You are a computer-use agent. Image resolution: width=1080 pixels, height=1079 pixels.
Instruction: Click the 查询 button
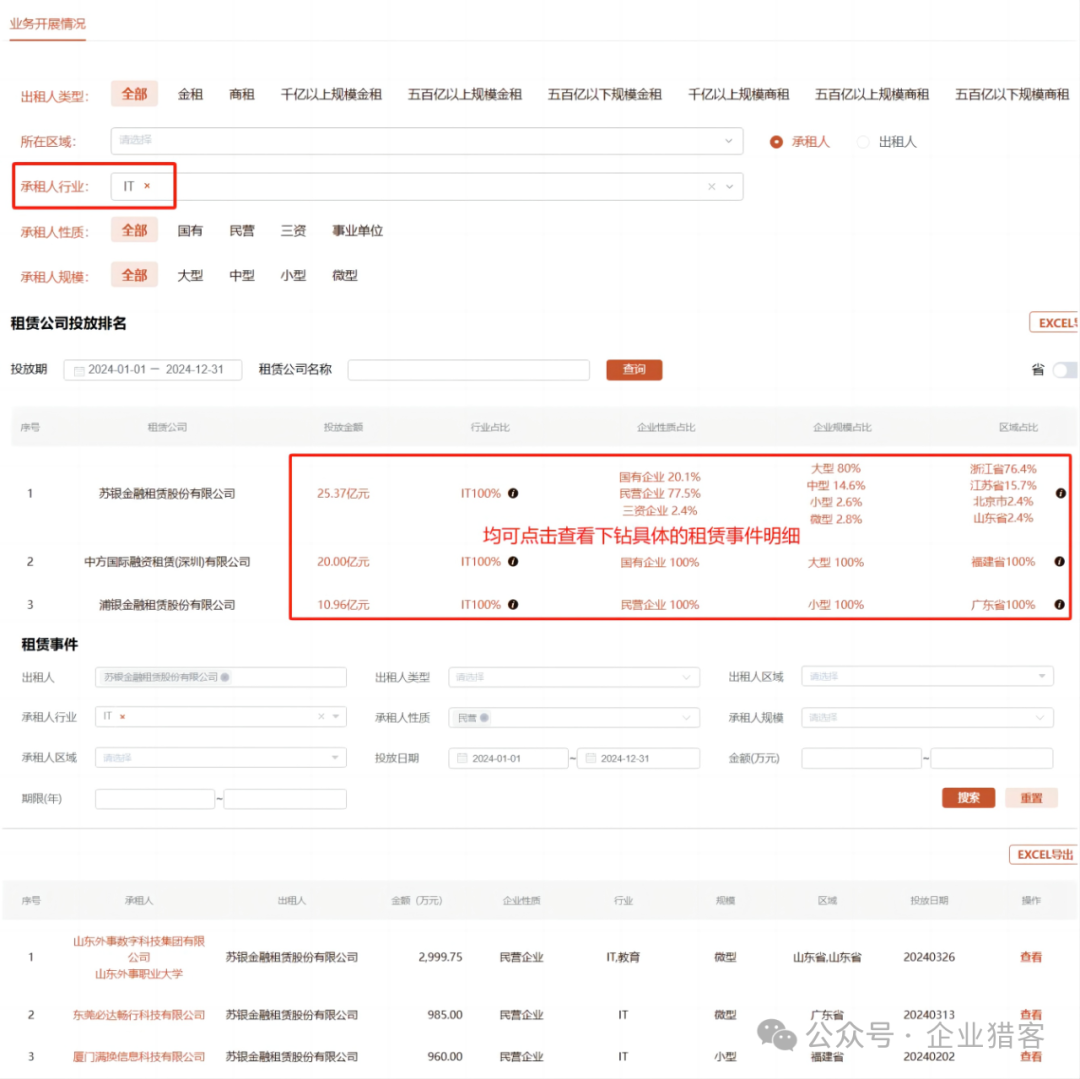634,370
